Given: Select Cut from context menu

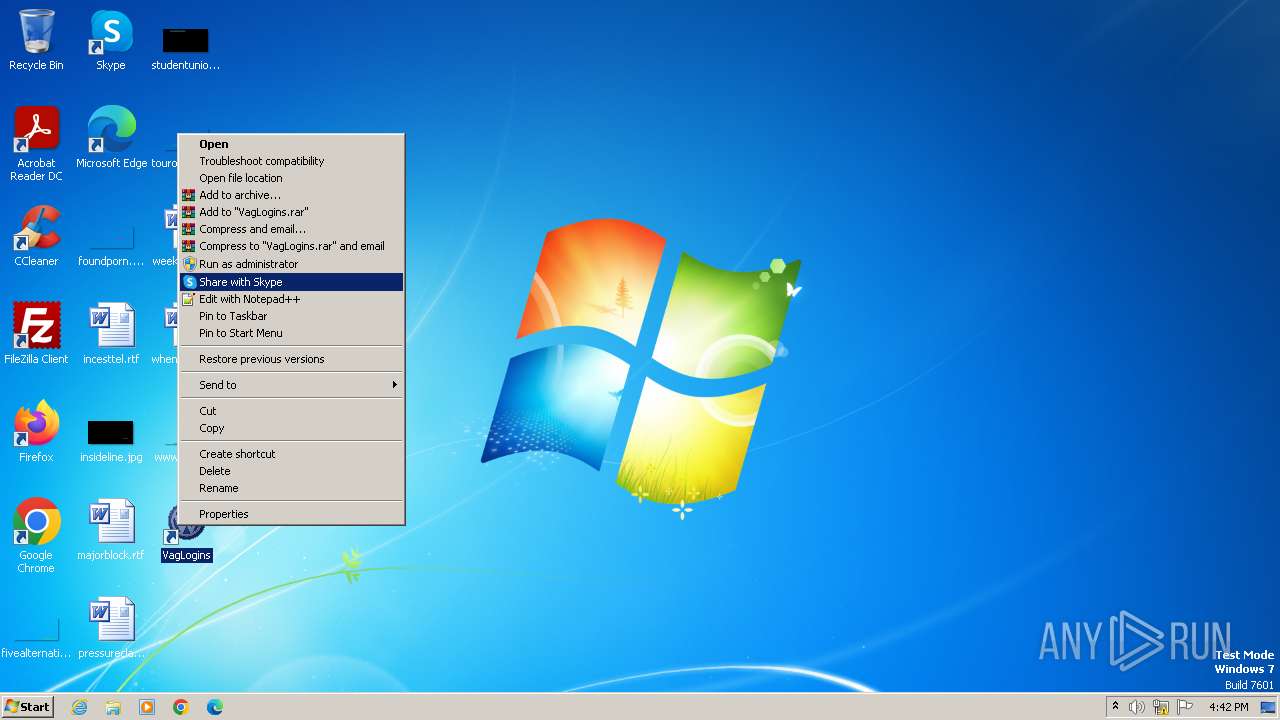Looking at the screenshot, I should point(291,411).
